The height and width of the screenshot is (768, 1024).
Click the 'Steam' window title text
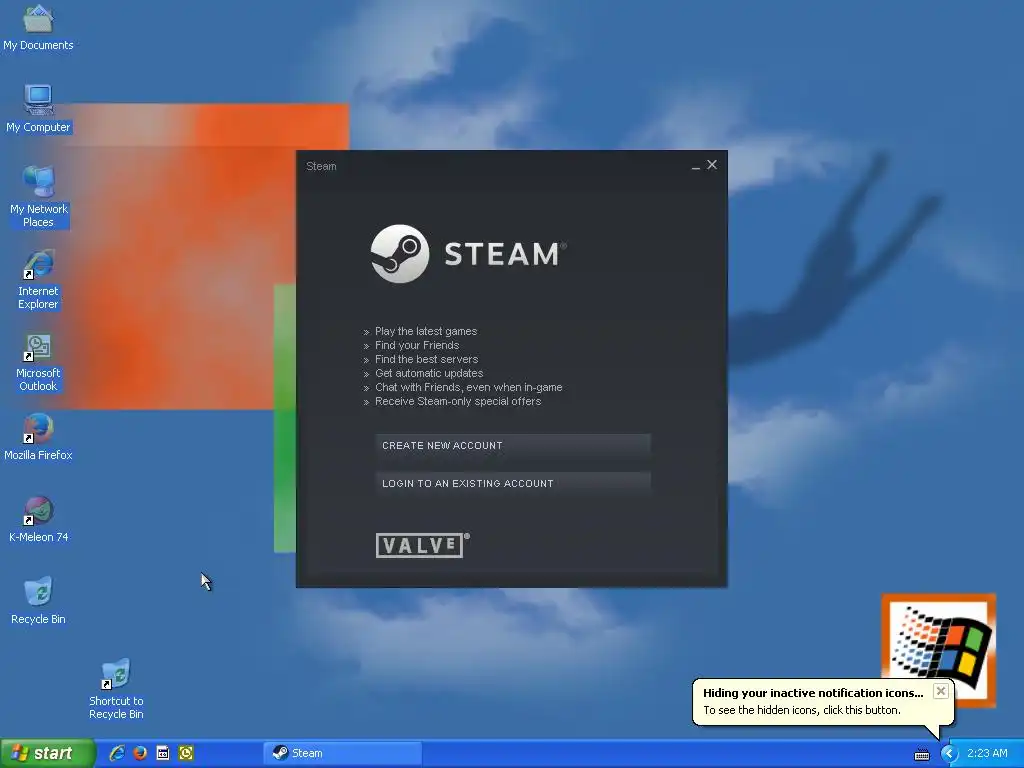321,166
